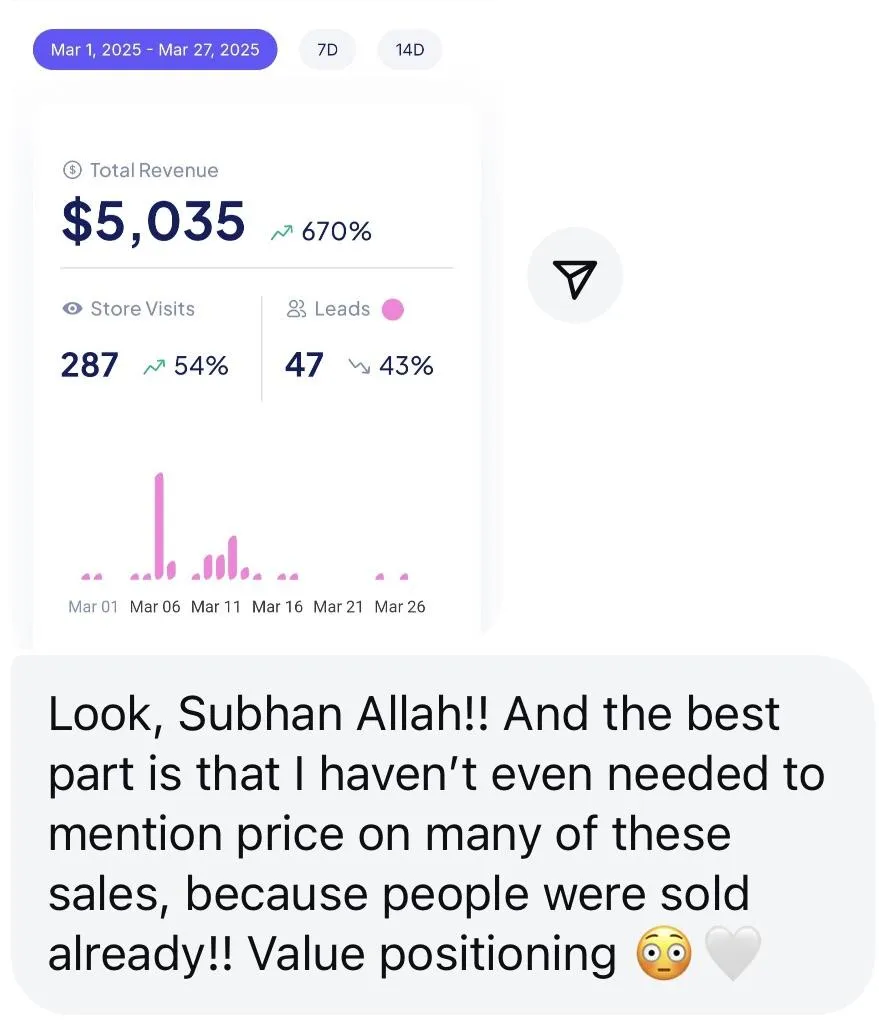
Task: Click the $5,035 total revenue figure
Action: click(154, 221)
